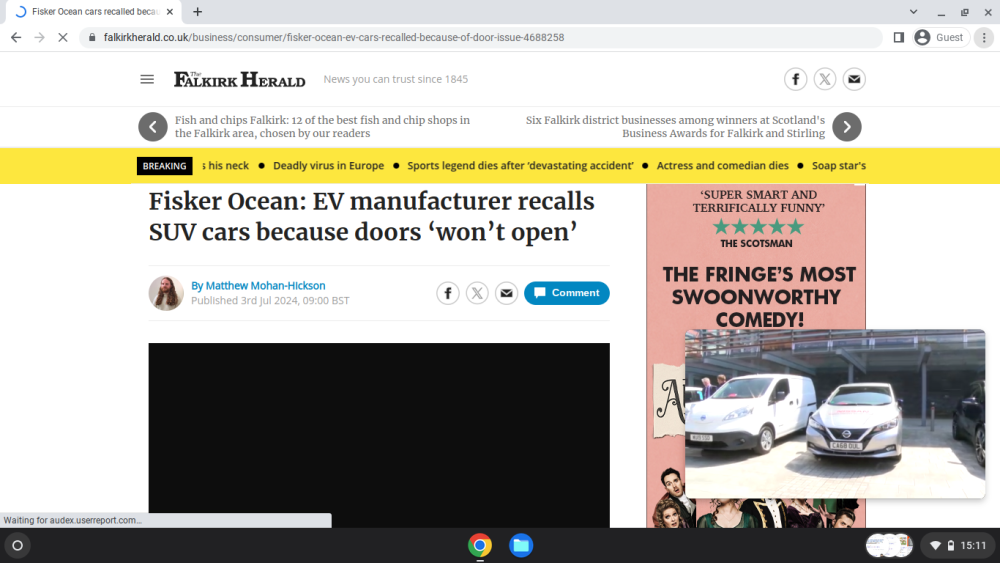Open the Guest profile button

(940, 38)
